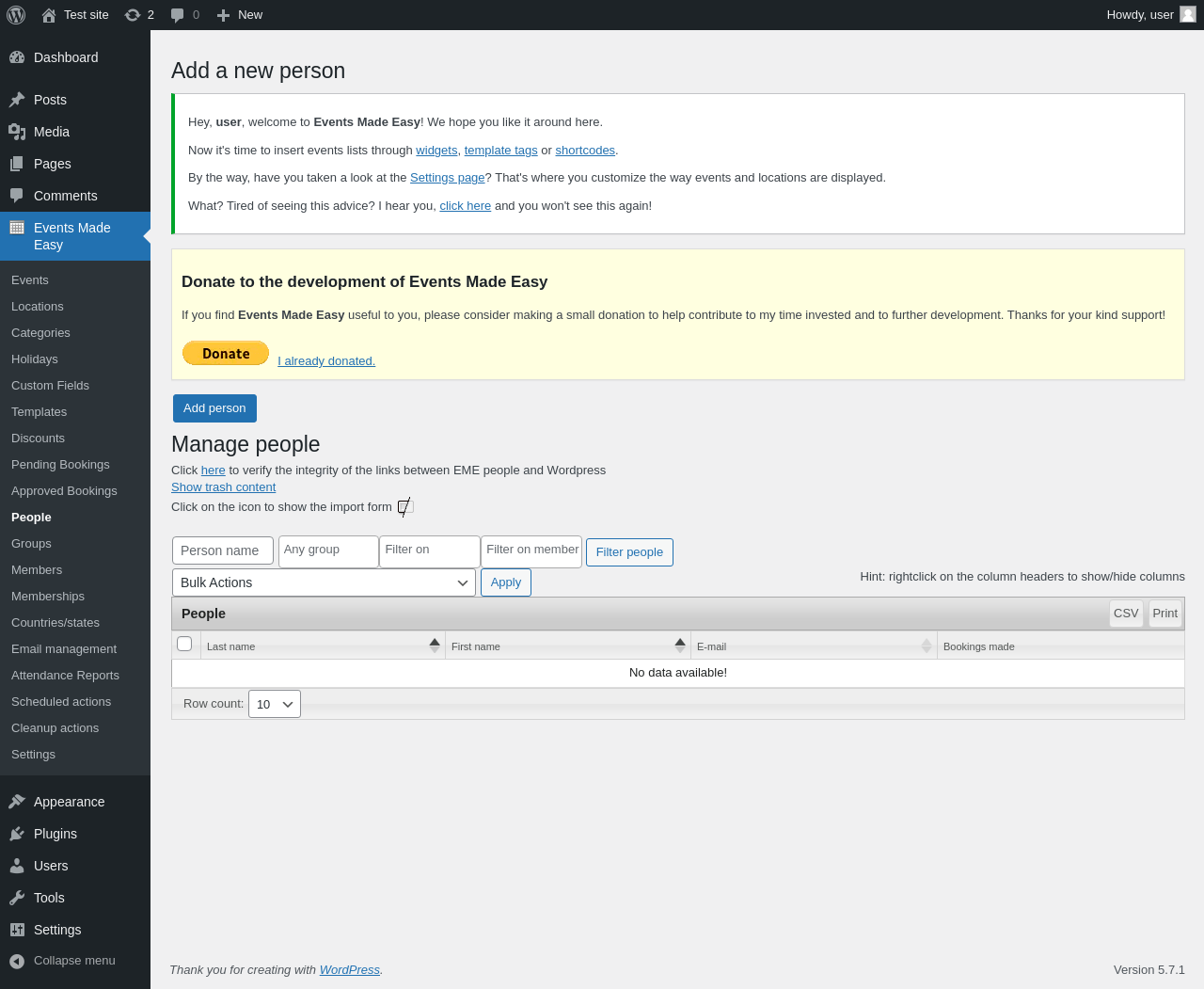Open Email management submenu item
The image size is (1204, 989).
(x=64, y=649)
